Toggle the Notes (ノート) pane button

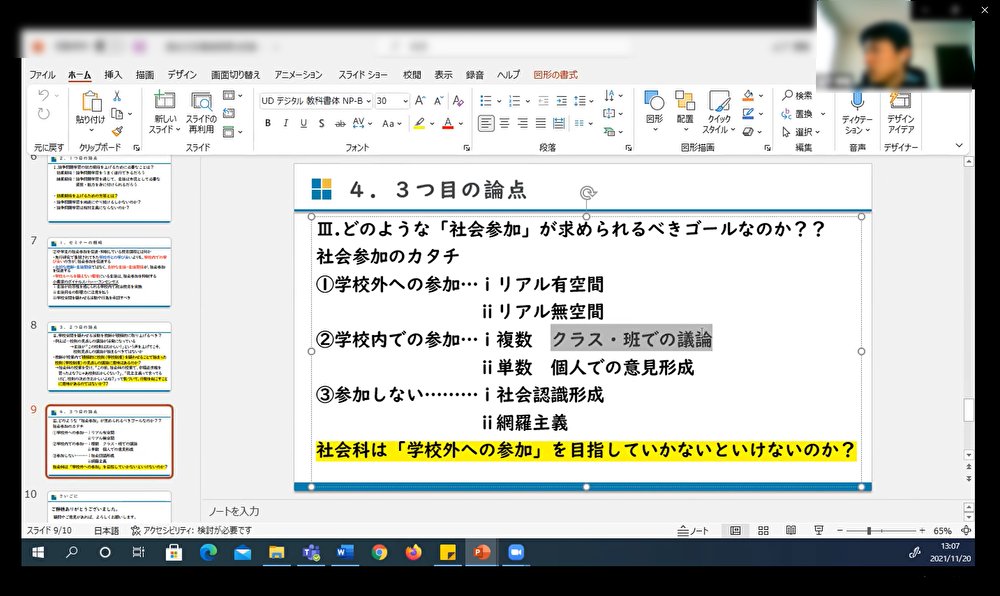click(693, 530)
